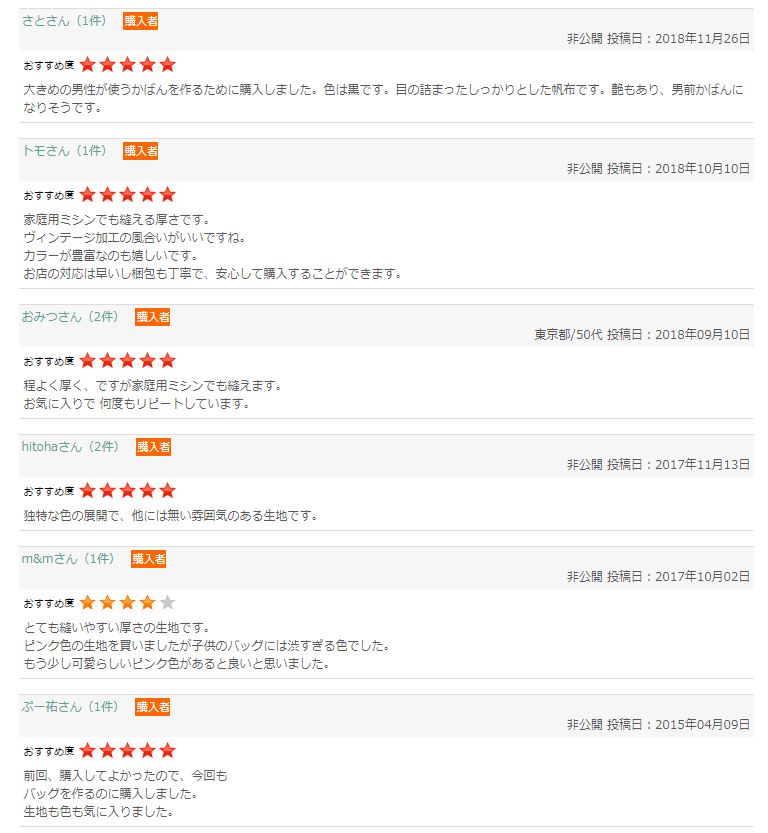Click post date 2015年04月09日
768x833 pixels.
click(702, 724)
